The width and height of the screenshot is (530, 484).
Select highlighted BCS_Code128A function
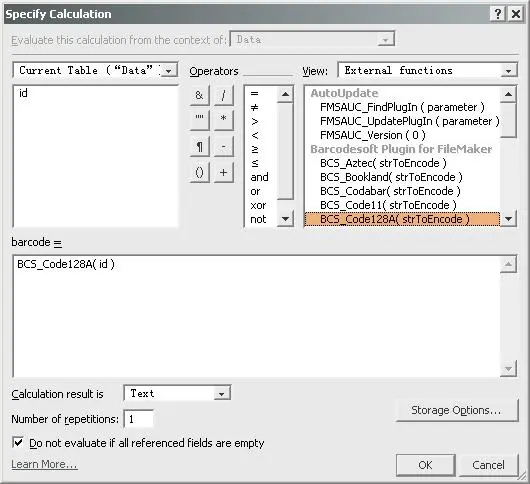pyautogui.click(x=402, y=219)
